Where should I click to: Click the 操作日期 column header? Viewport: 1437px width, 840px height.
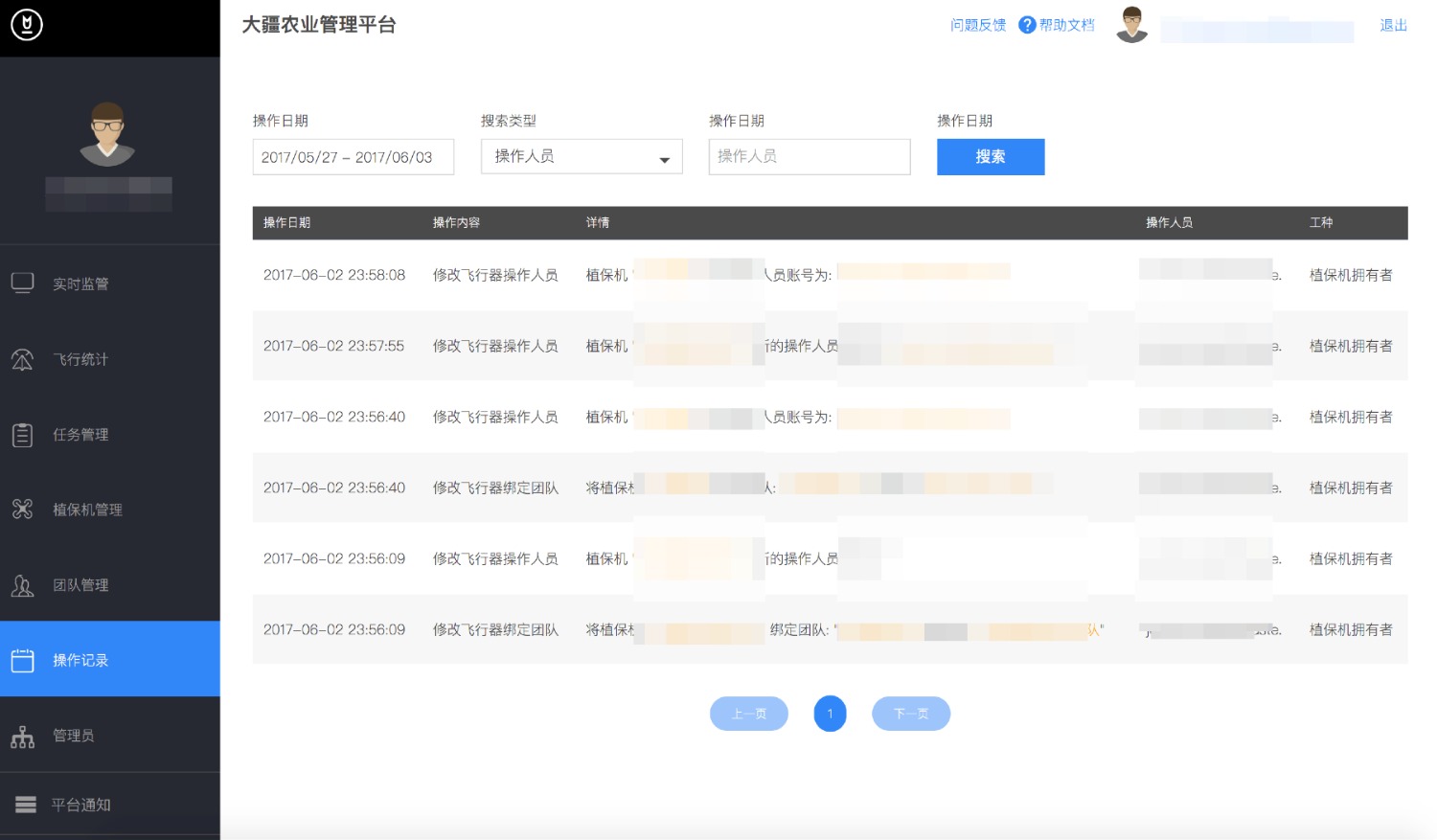[287, 222]
